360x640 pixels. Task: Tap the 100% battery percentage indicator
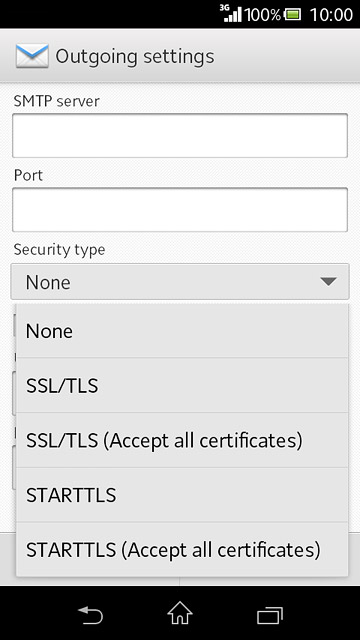pos(263,15)
